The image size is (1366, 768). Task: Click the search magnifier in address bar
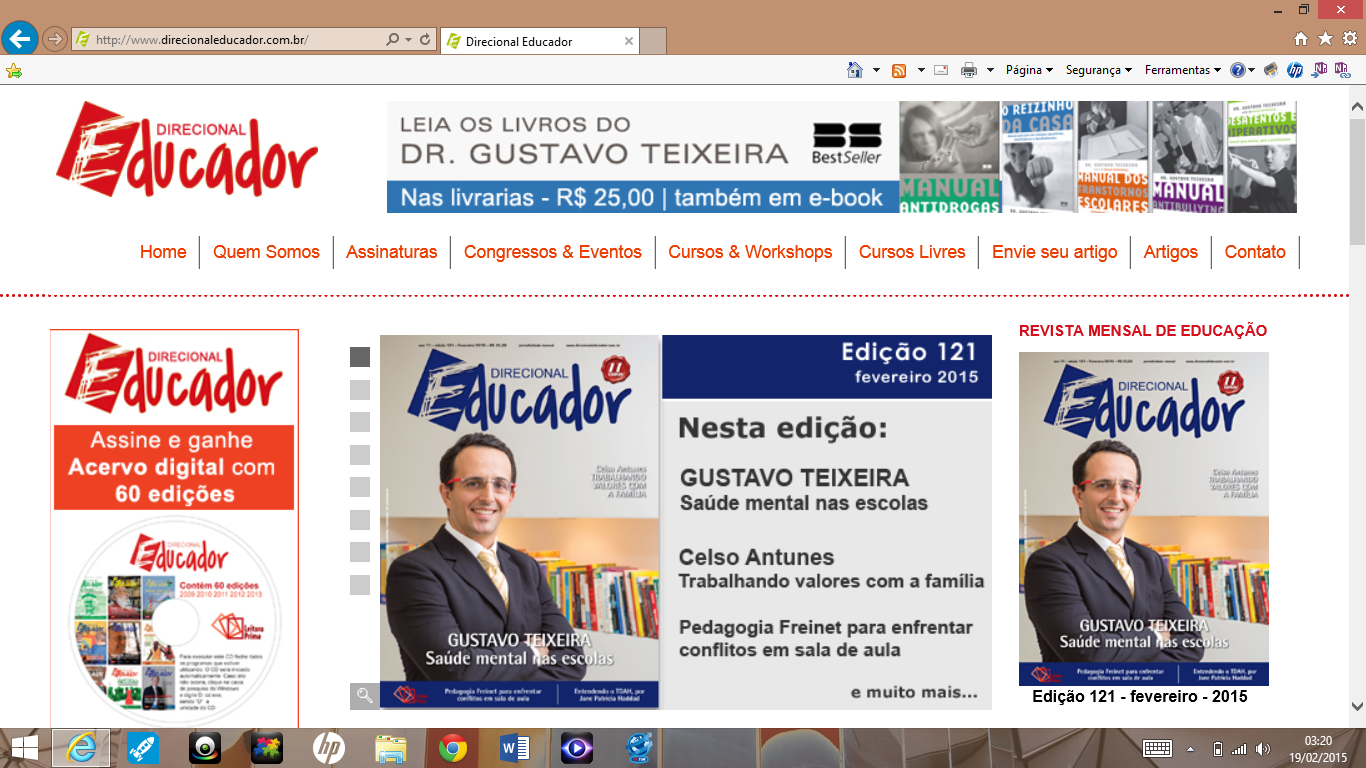[393, 40]
